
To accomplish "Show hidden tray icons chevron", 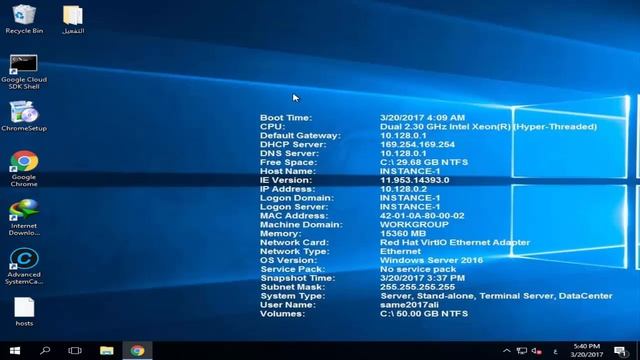I will click(507, 351).
